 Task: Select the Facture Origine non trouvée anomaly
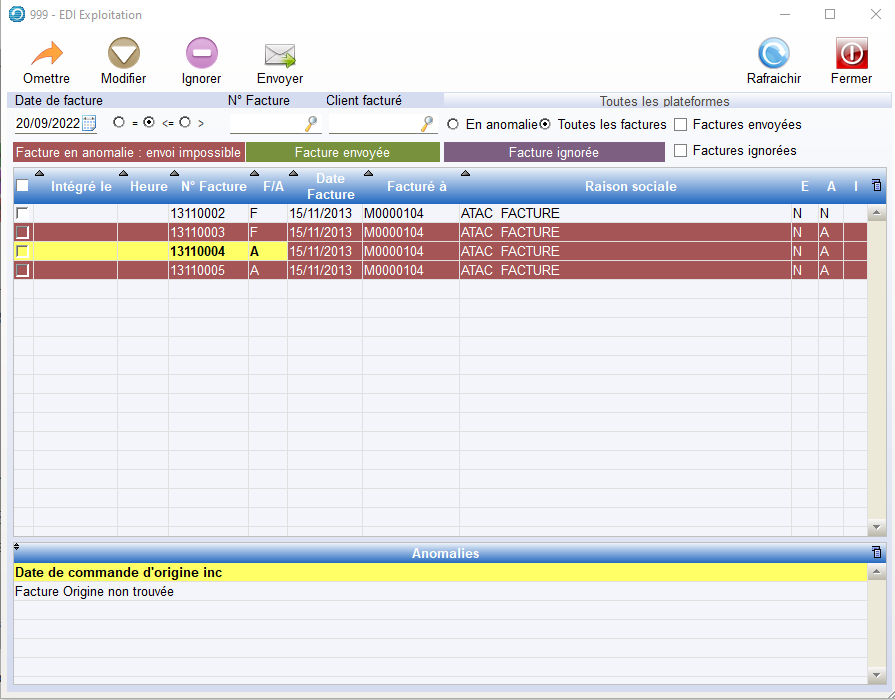tap(95, 592)
